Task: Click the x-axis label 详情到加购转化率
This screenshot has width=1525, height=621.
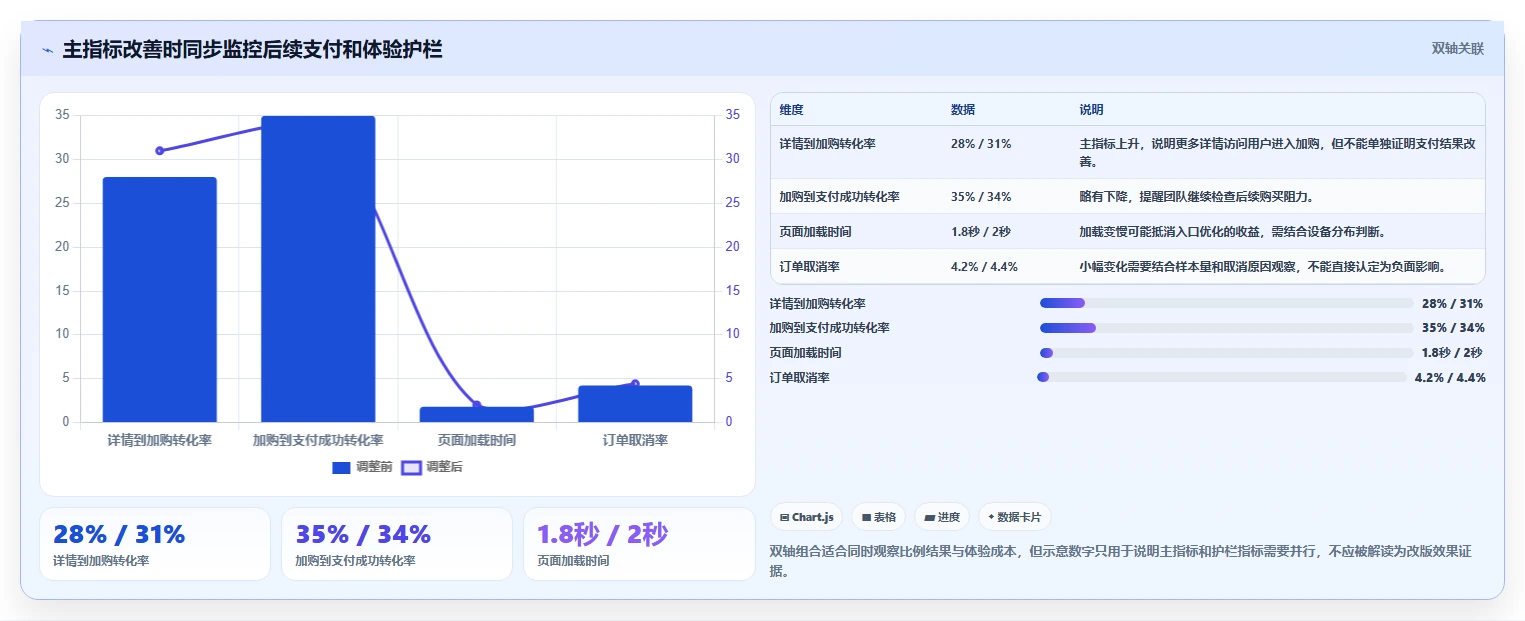Action: point(159,440)
